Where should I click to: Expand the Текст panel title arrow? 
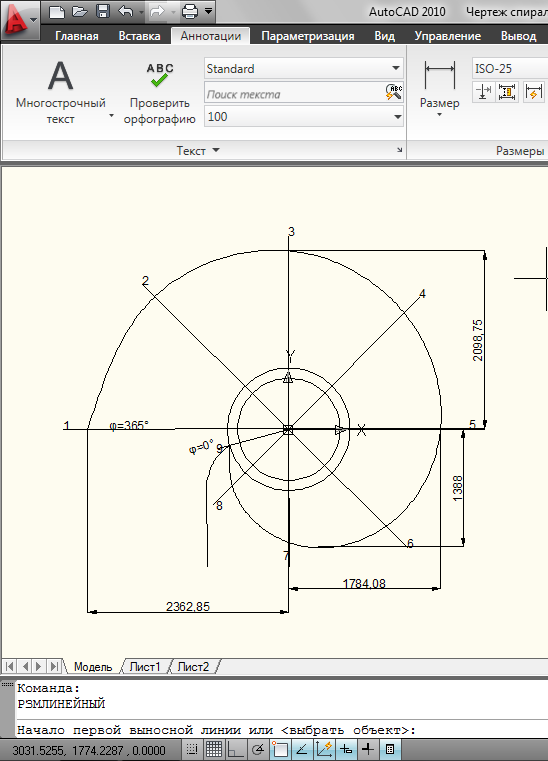pyautogui.click(x=216, y=150)
